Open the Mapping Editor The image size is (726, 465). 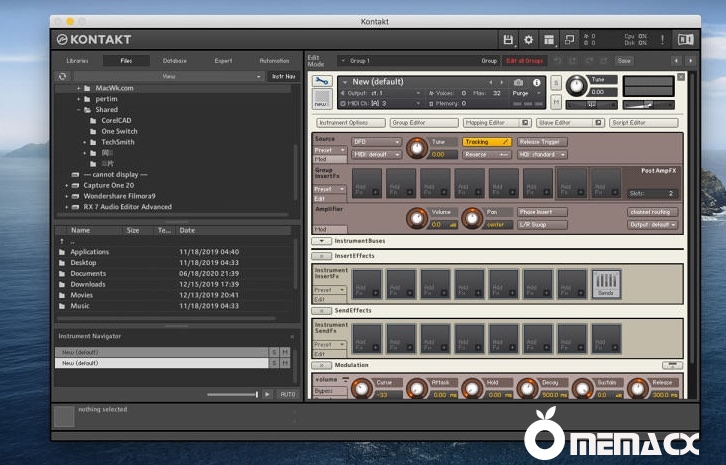(x=491, y=123)
